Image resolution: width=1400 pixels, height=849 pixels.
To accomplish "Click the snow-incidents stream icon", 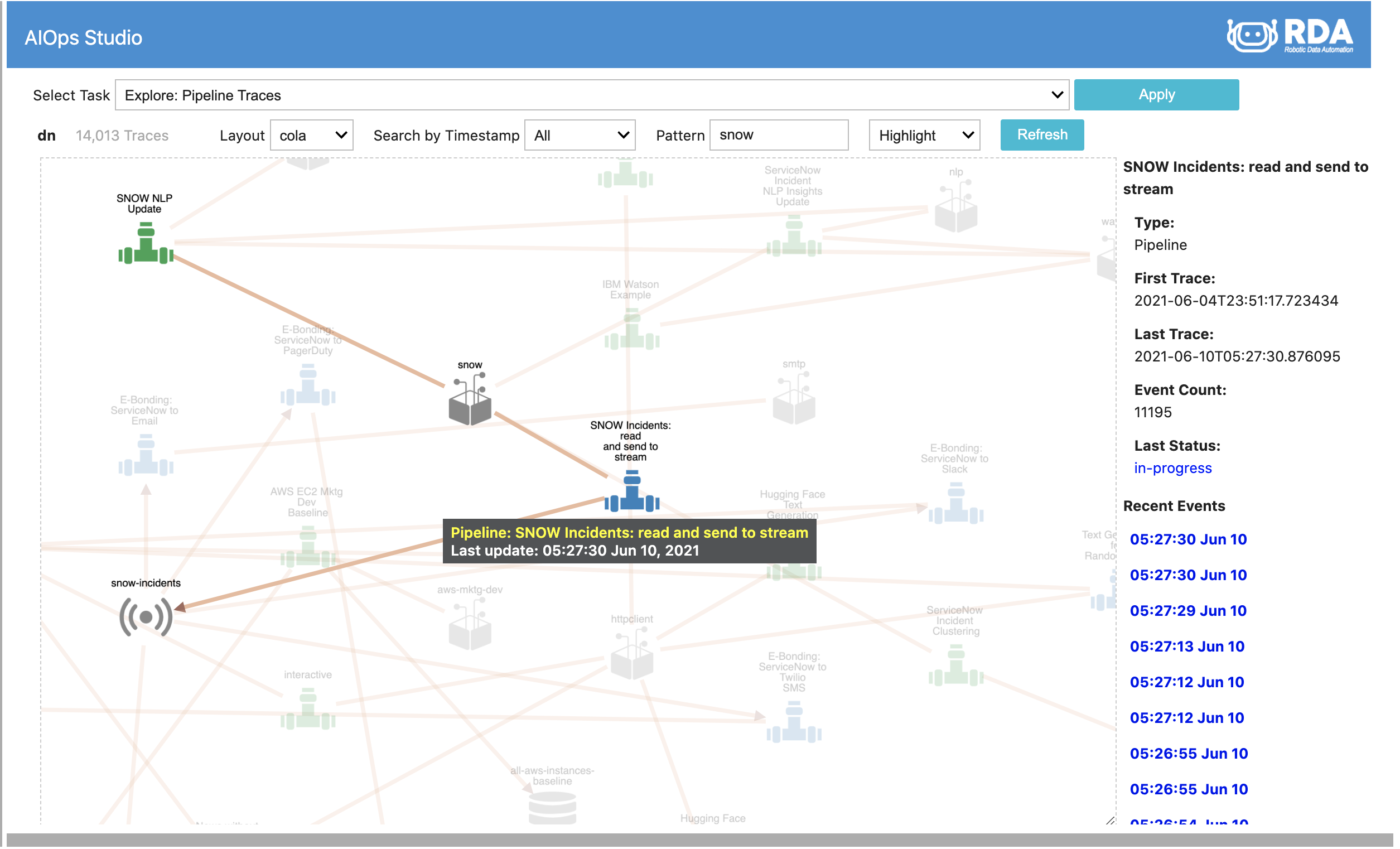I will pos(146,616).
